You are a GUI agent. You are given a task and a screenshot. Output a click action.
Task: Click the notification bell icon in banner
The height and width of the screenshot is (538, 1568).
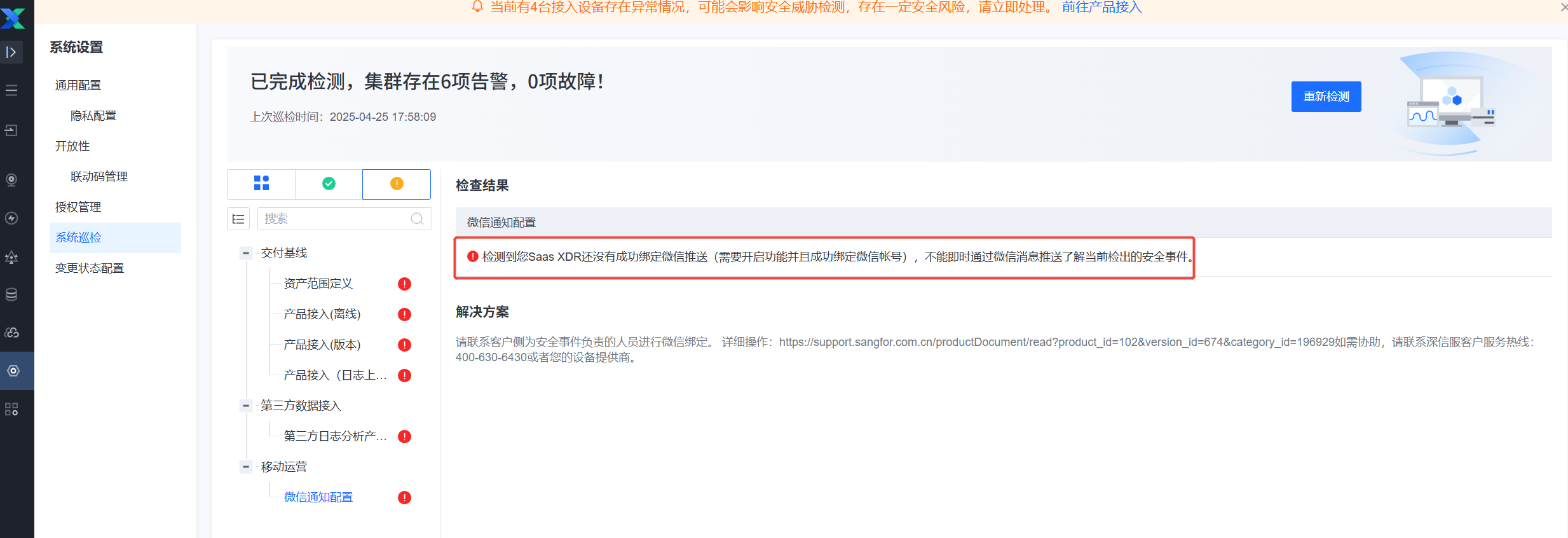click(477, 7)
